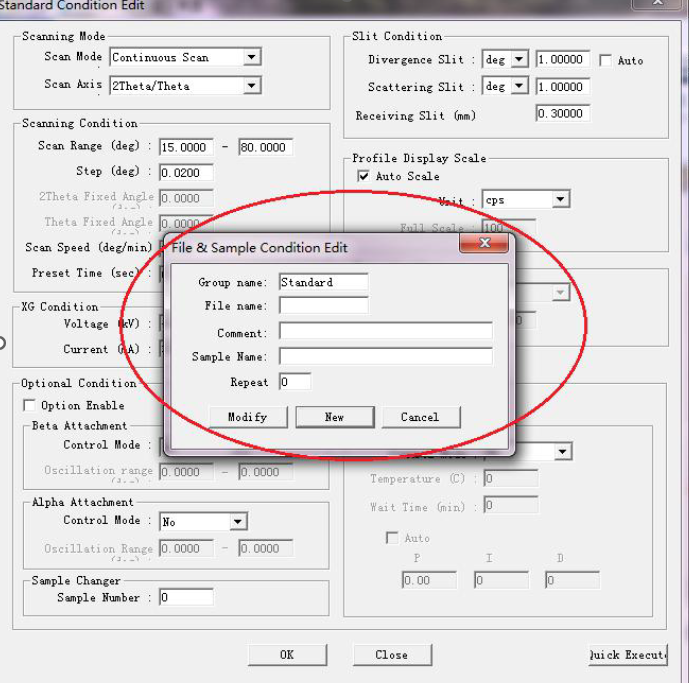The height and width of the screenshot is (683, 689).
Task: Expand the Scan Axis combo box
Action: 252,86
